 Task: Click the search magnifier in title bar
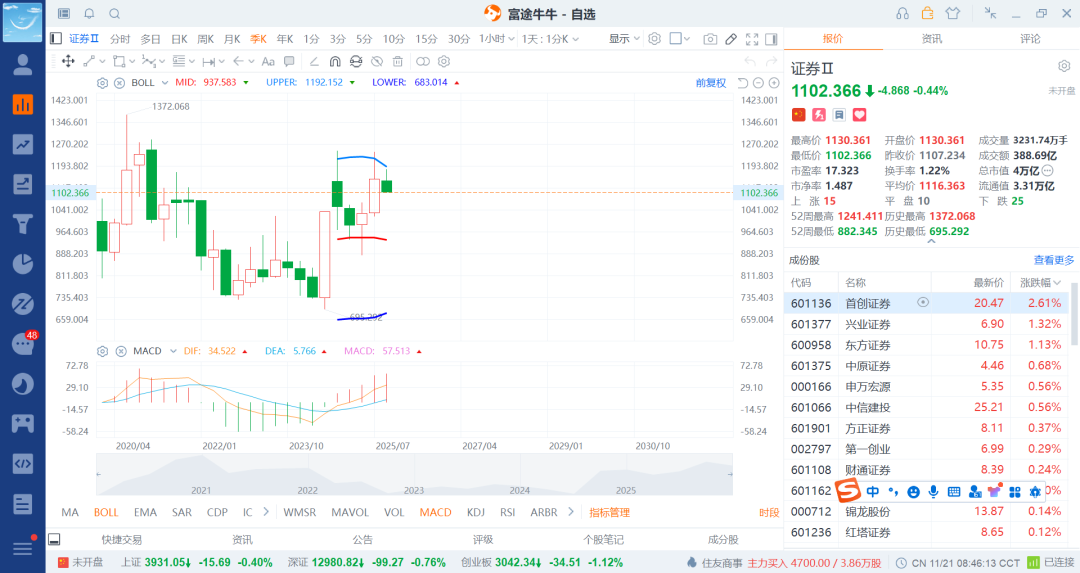point(115,14)
